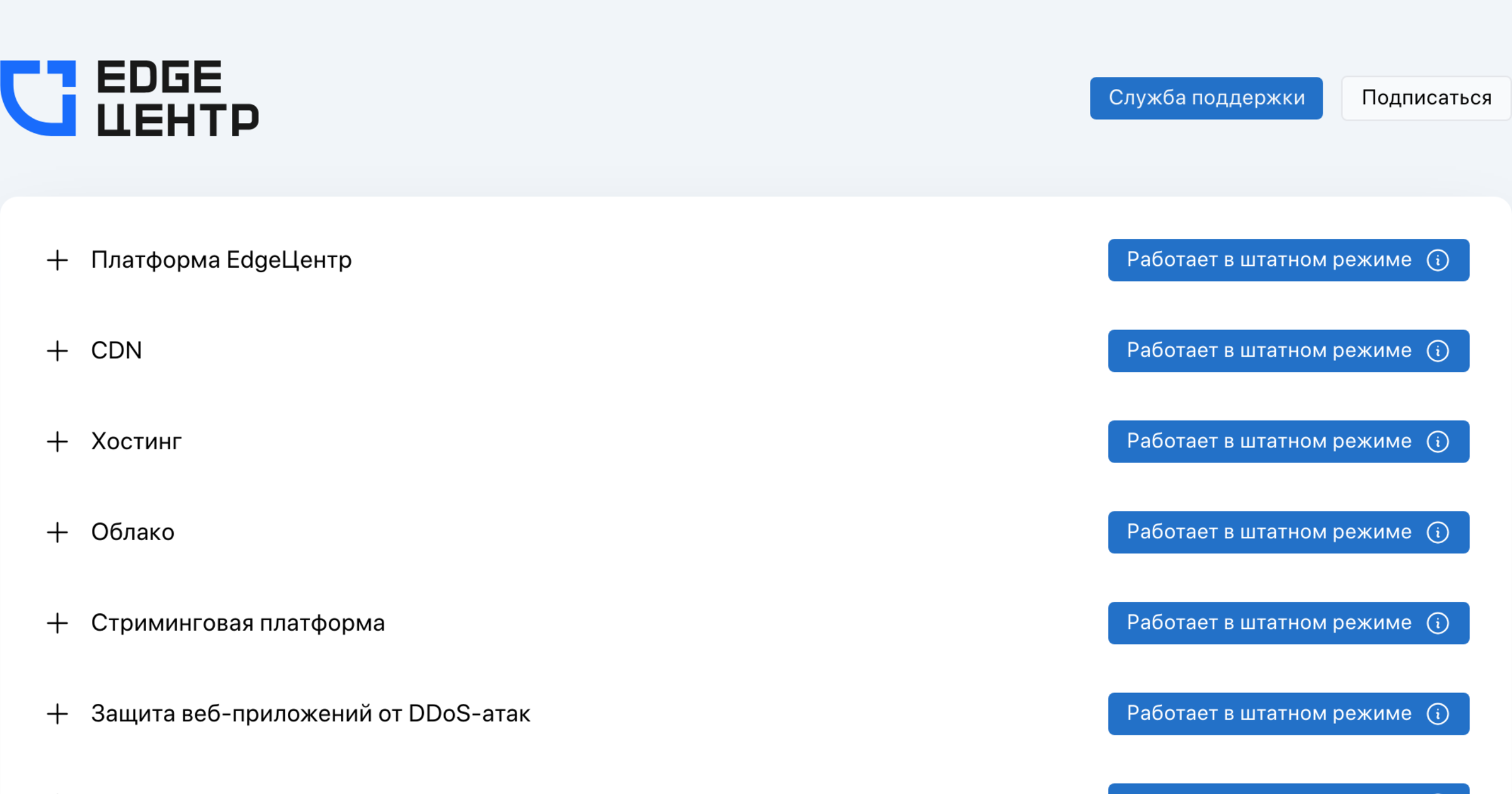Click the EdgeЦентр logo
The width and height of the screenshot is (1512, 794).
click(x=129, y=98)
